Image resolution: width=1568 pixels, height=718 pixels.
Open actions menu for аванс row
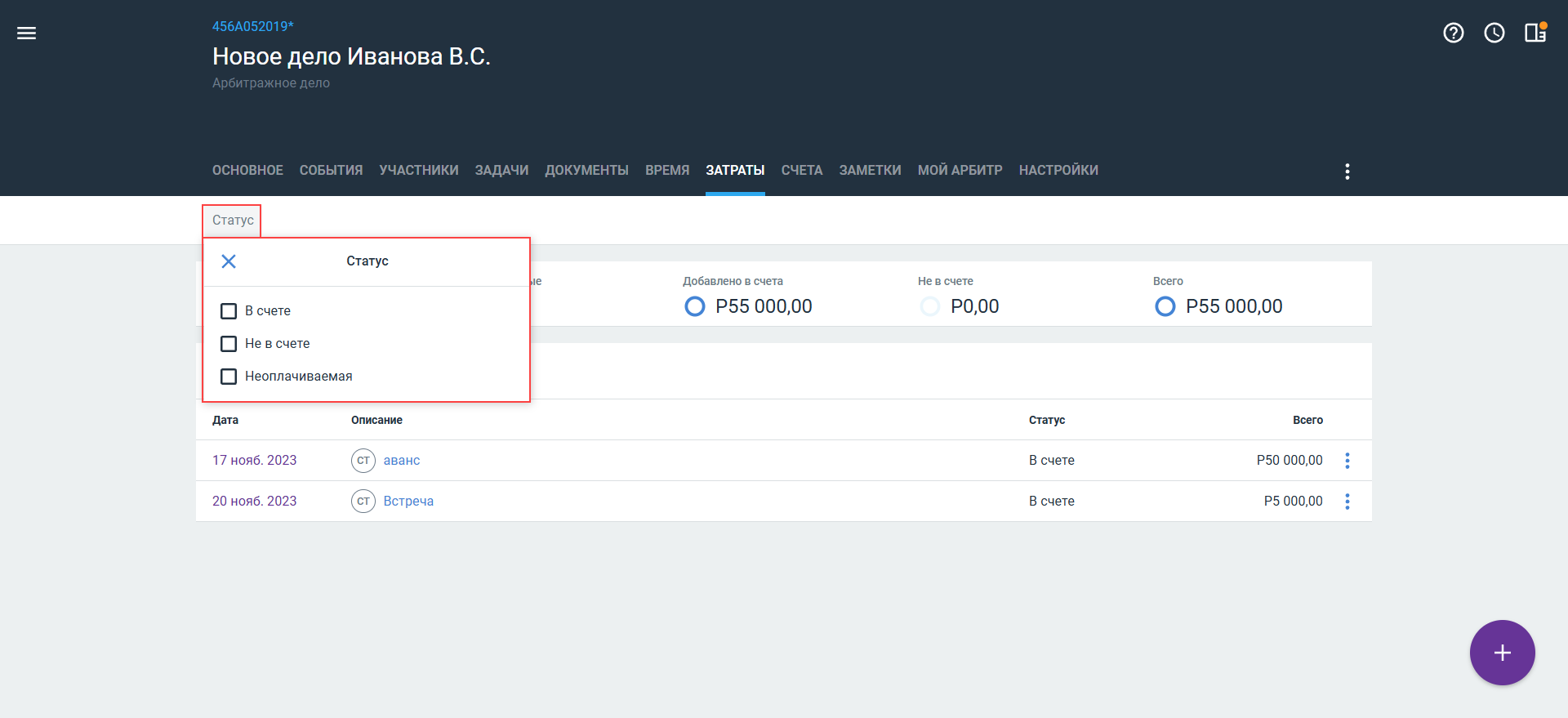coord(1347,461)
